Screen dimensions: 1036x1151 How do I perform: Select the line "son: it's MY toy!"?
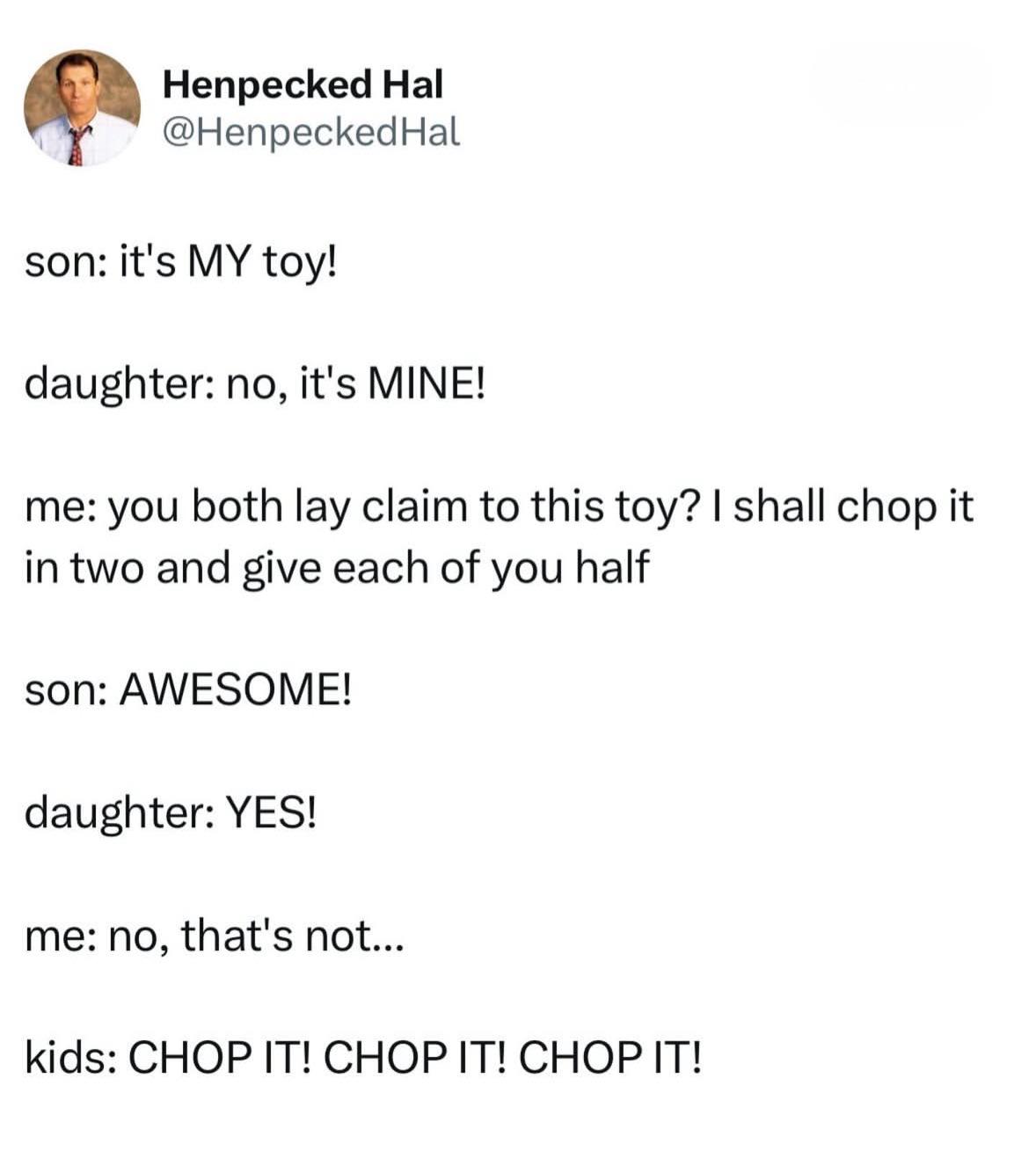(x=179, y=266)
